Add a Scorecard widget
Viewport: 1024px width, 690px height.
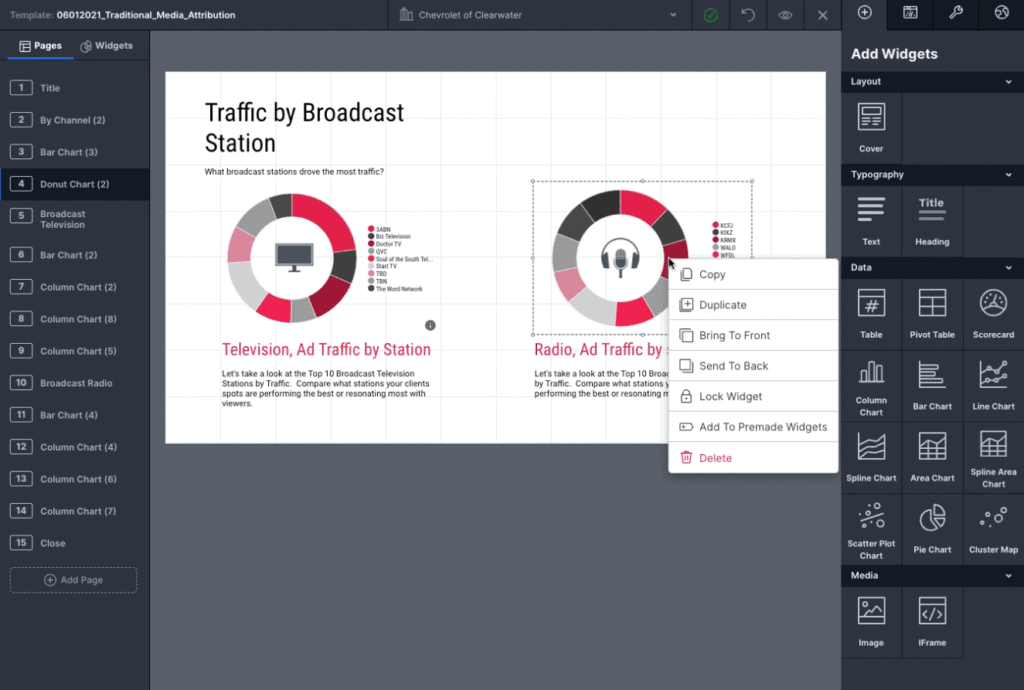[993, 313]
